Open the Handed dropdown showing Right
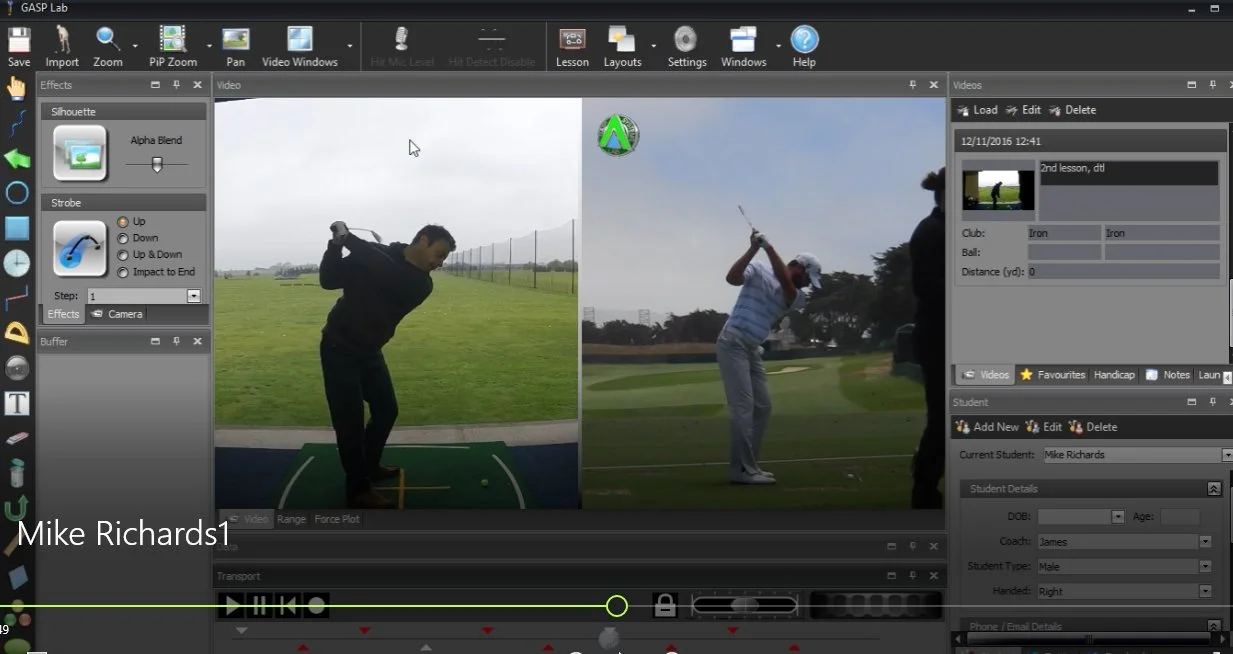The height and width of the screenshot is (654, 1233). (1205, 591)
